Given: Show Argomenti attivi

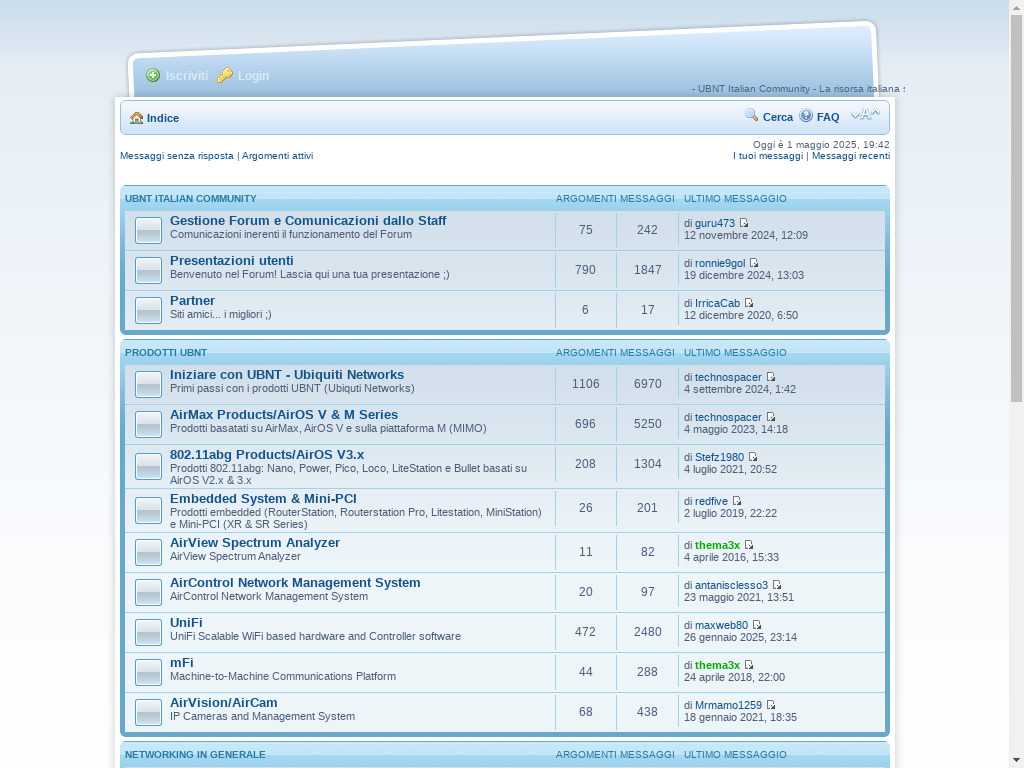Looking at the screenshot, I should (278, 155).
